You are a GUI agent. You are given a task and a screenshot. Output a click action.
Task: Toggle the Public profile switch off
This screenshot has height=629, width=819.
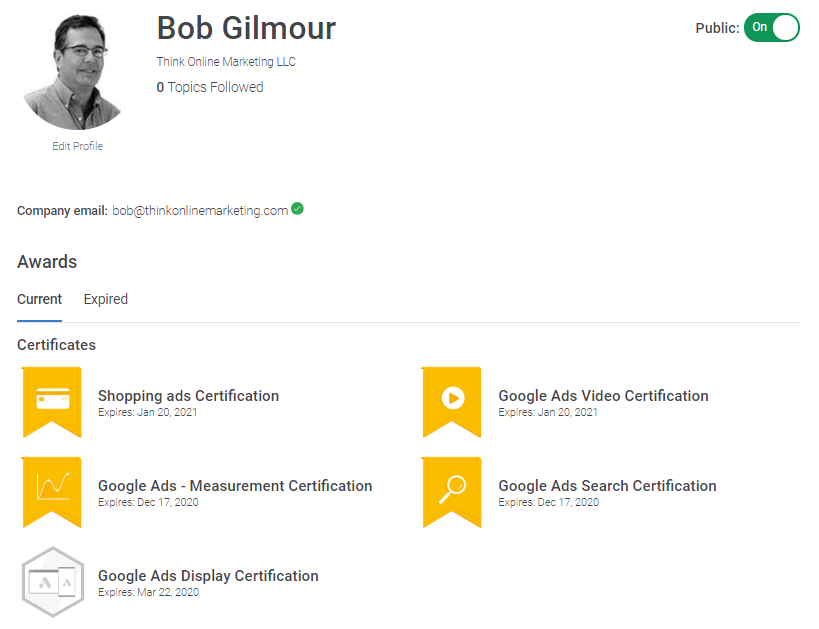[771, 28]
